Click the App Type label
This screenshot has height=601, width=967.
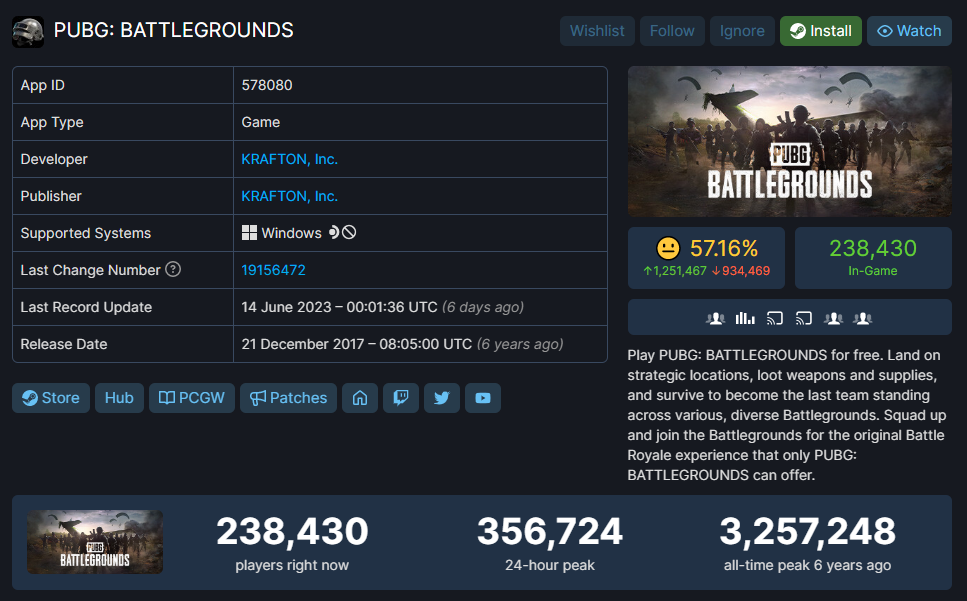point(52,122)
